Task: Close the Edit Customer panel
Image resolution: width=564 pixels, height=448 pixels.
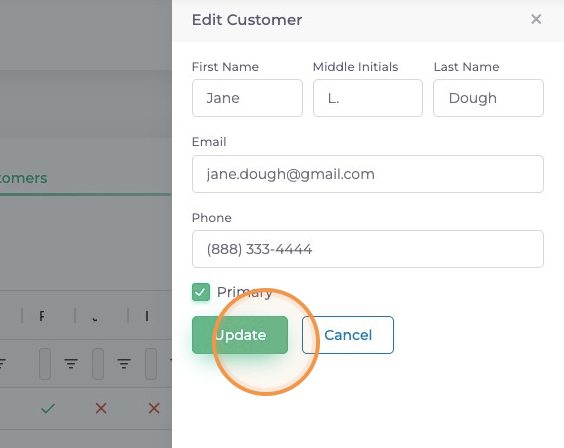Action: tap(536, 19)
